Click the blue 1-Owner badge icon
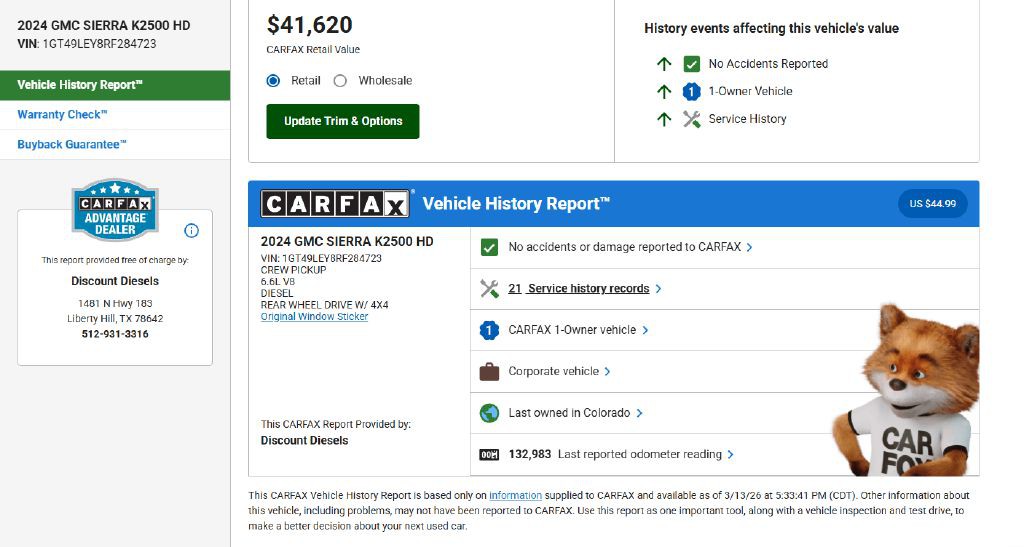The height and width of the screenshot is (547, 1024). (489, 330)
